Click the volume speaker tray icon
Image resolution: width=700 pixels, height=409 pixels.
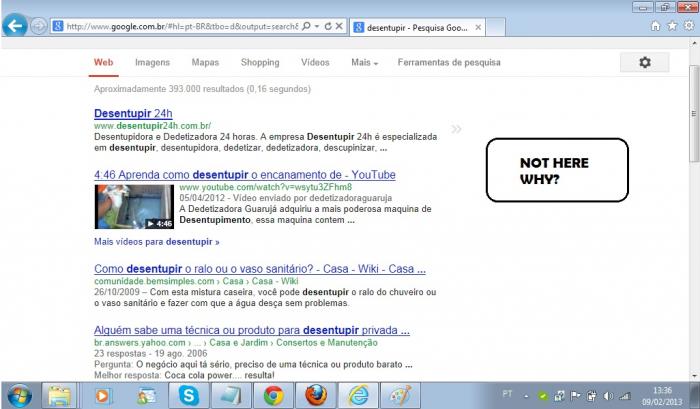click(608, 396)
